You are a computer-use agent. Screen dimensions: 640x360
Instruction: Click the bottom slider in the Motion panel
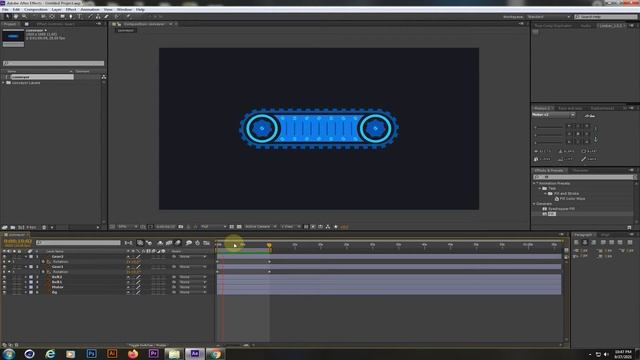tap(549, 142)
